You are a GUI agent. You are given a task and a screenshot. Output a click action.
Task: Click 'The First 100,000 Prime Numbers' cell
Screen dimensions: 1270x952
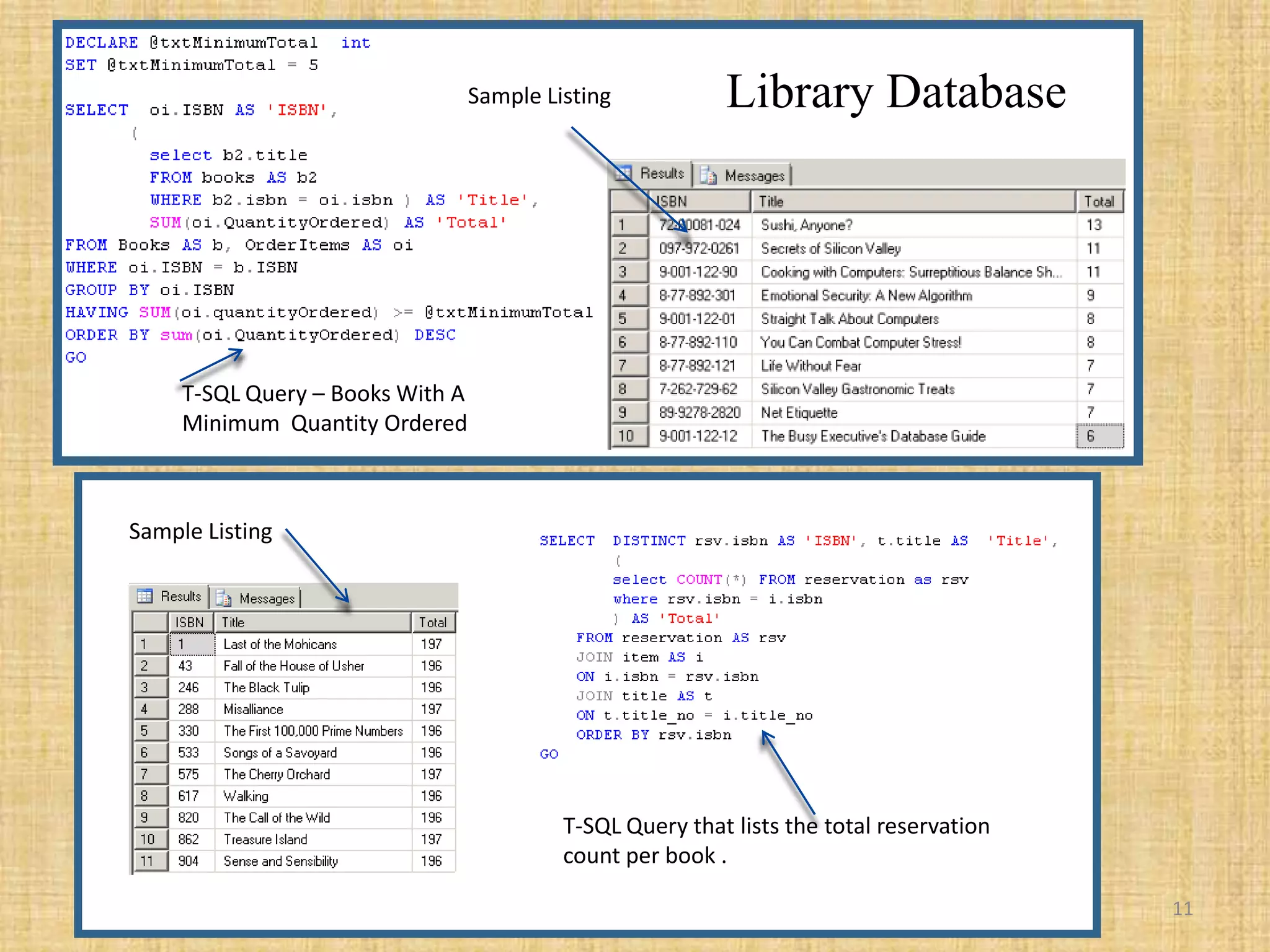tap(313, 731)
